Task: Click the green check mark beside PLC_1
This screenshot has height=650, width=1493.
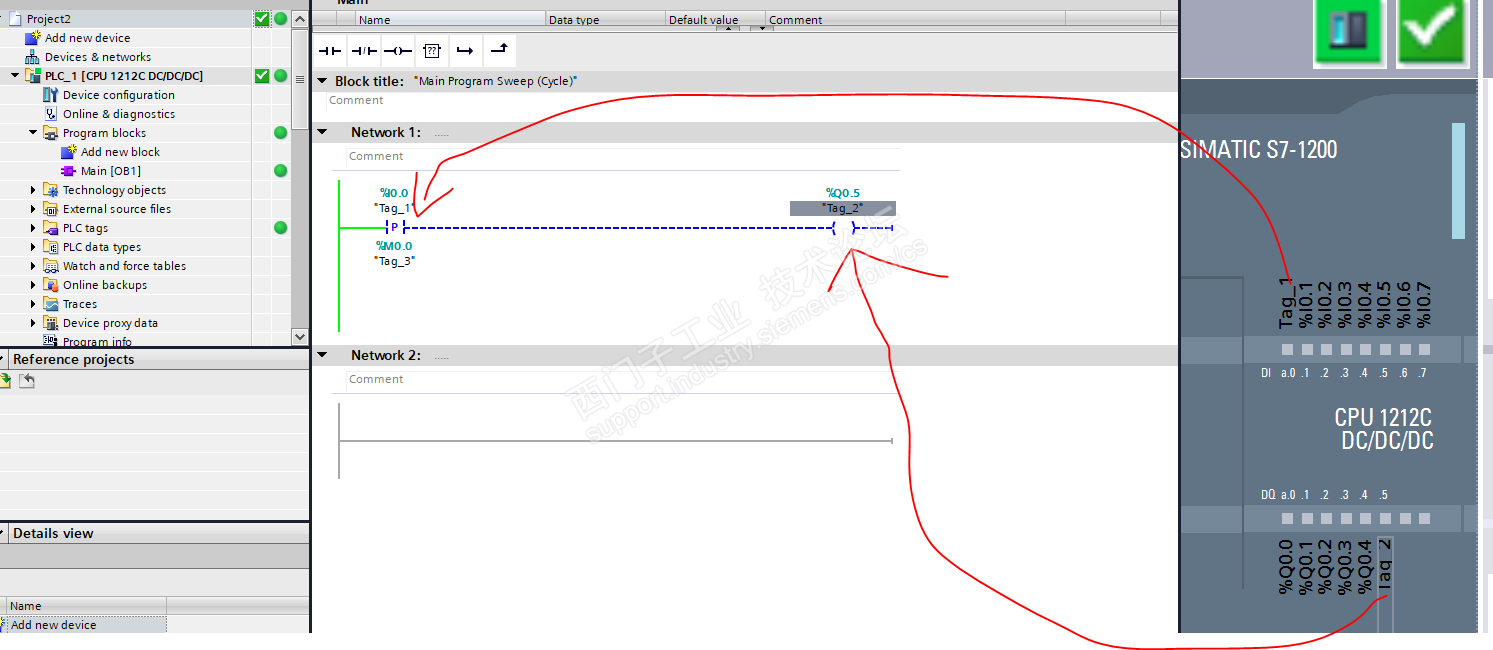Action: (262, 76)
